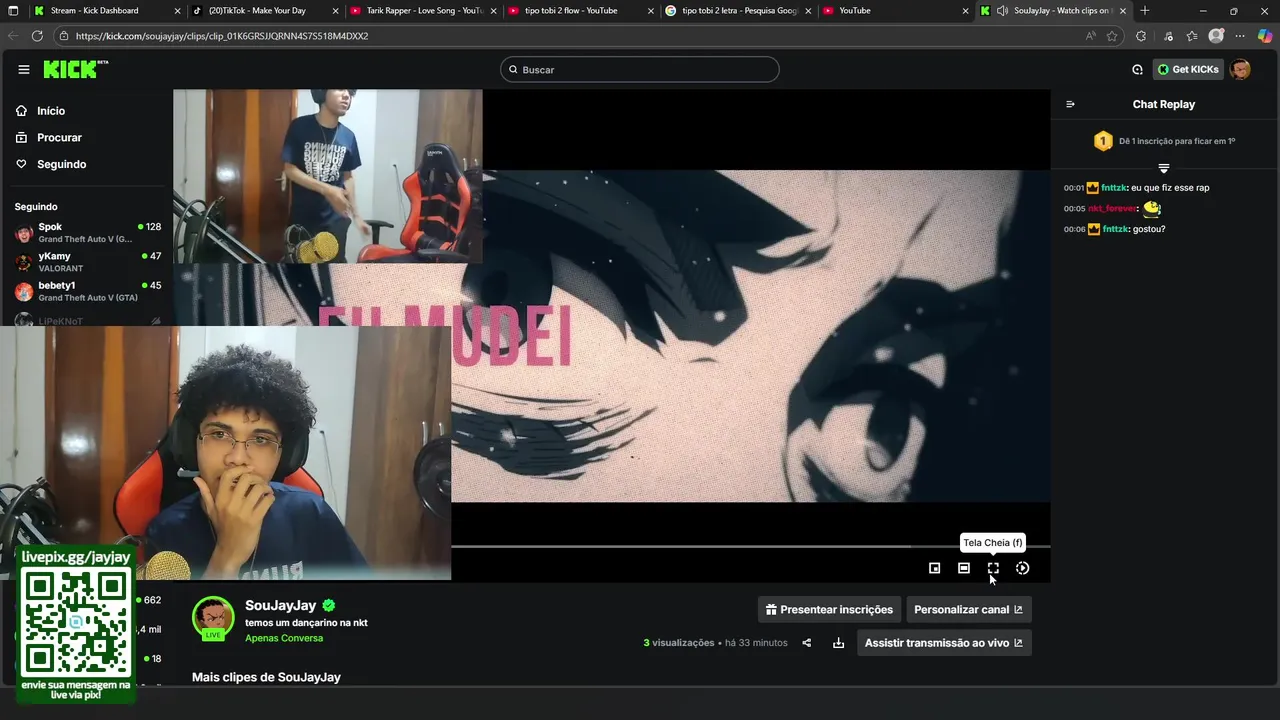This screenshot has height=720, width=1280.
Task: Open the user profile avatar menu
Action: point(1240,69)
